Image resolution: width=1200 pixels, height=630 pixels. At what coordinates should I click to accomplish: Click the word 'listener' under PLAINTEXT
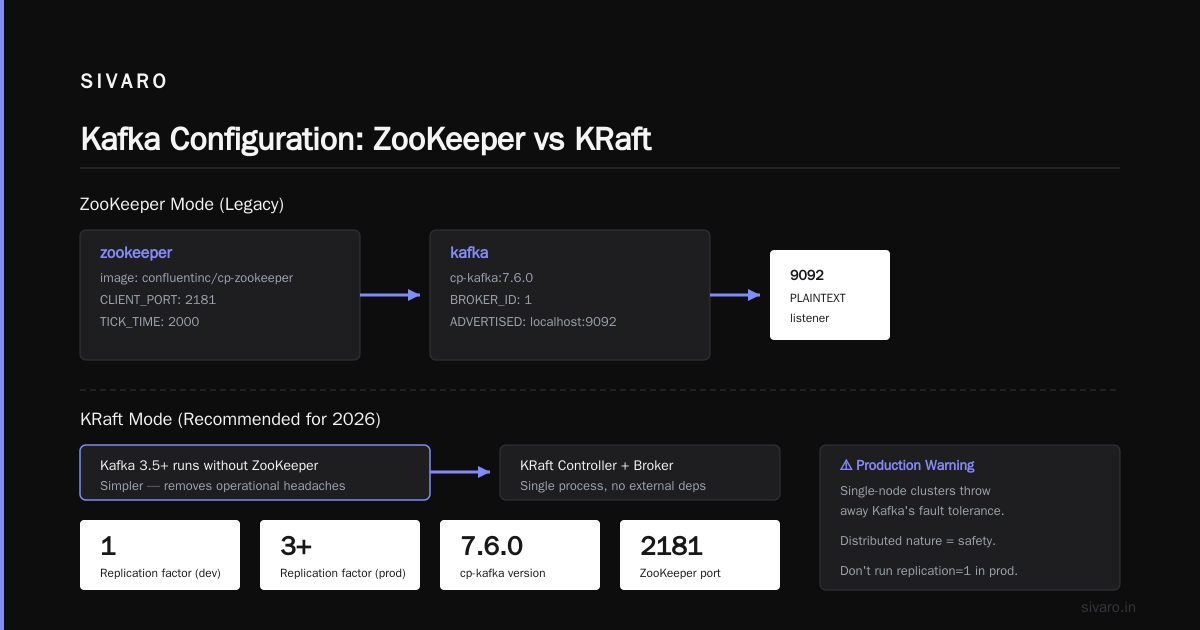pos(809,317)
